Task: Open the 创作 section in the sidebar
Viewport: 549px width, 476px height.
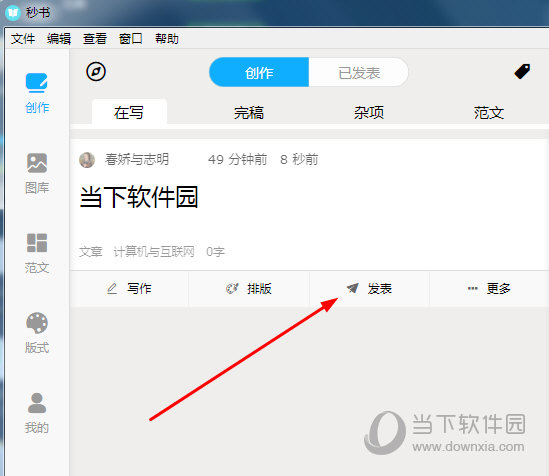Action: point(37,93)
